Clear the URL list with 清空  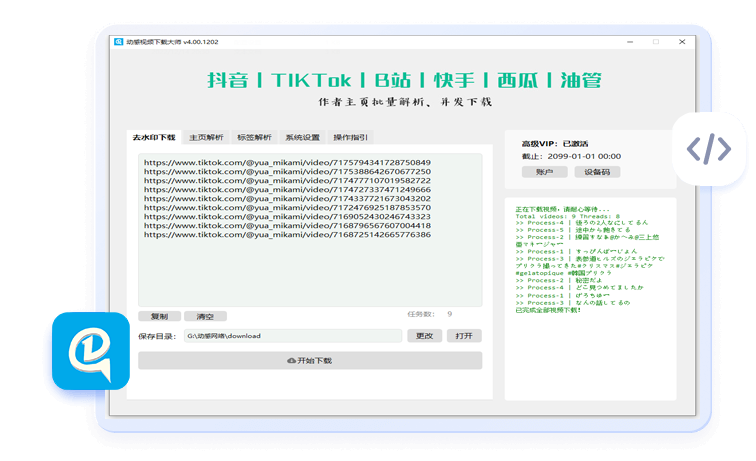[x=205, y=316]
